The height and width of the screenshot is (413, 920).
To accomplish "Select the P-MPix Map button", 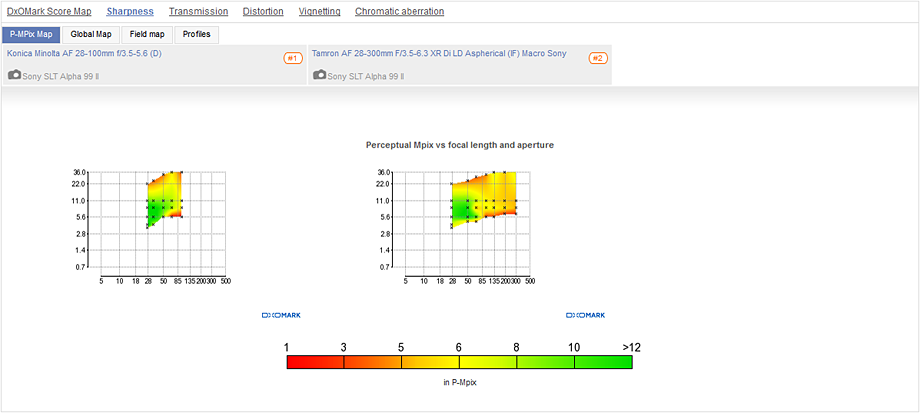I will tap(31, 35).
